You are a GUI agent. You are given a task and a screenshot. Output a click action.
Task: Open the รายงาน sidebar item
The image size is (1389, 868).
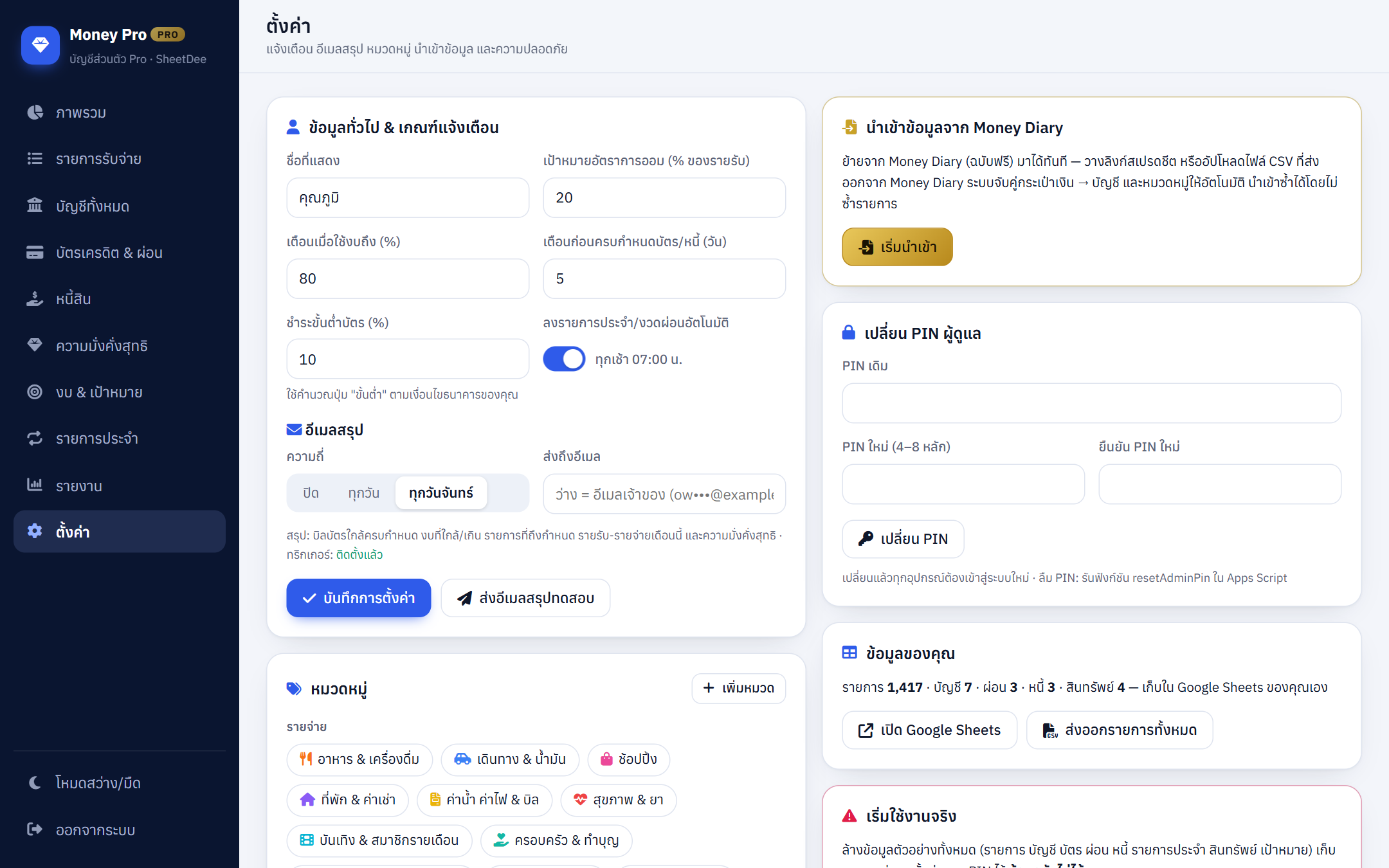tap(120, 485)
